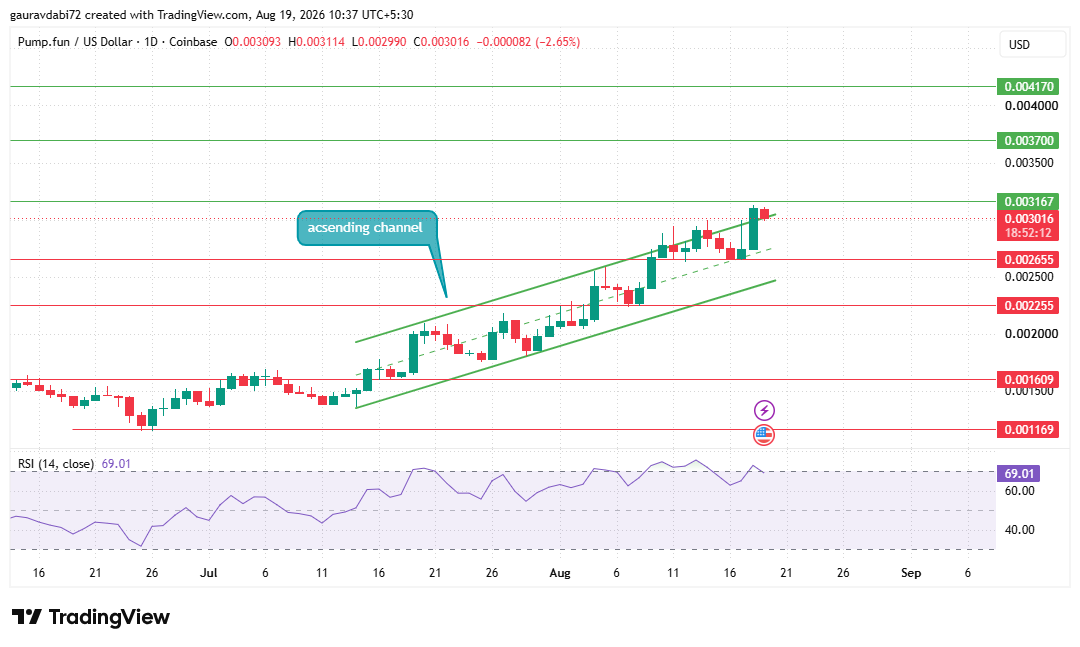Select the 0.003700 green price label
The height and width of the screenshot is (647, 1080).
click(1028, 141)
